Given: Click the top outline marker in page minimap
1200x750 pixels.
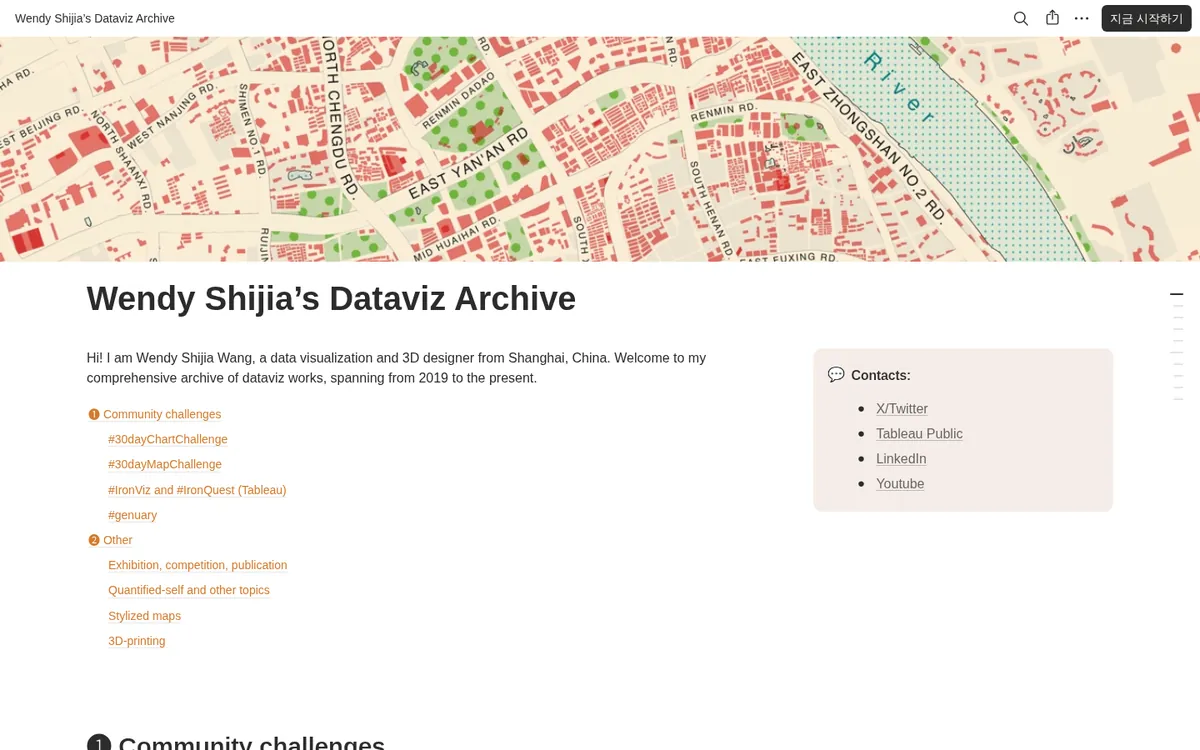Looking at the screenshot, I should click(x=1176, y=294).
